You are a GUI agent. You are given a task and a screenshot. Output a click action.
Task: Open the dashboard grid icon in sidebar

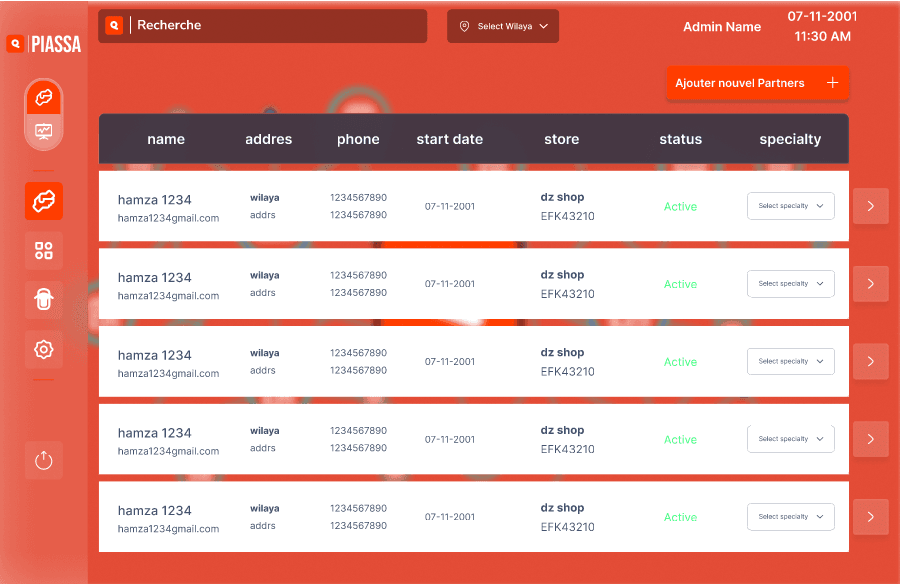[x=44, y=250]
